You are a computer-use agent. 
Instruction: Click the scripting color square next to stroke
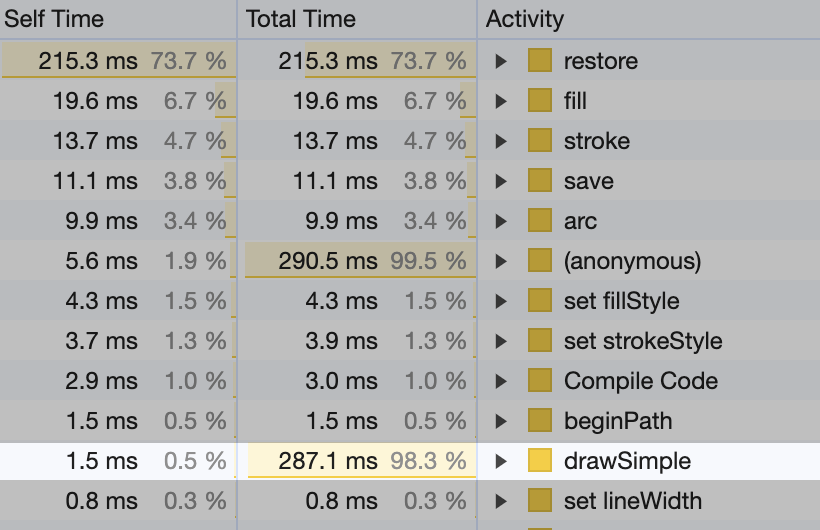[x=540, y=141]
